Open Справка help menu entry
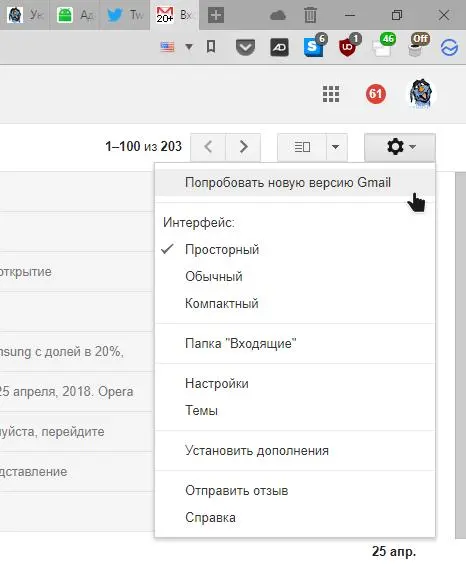This screenshot has width=466, height=564. (295, 517)
